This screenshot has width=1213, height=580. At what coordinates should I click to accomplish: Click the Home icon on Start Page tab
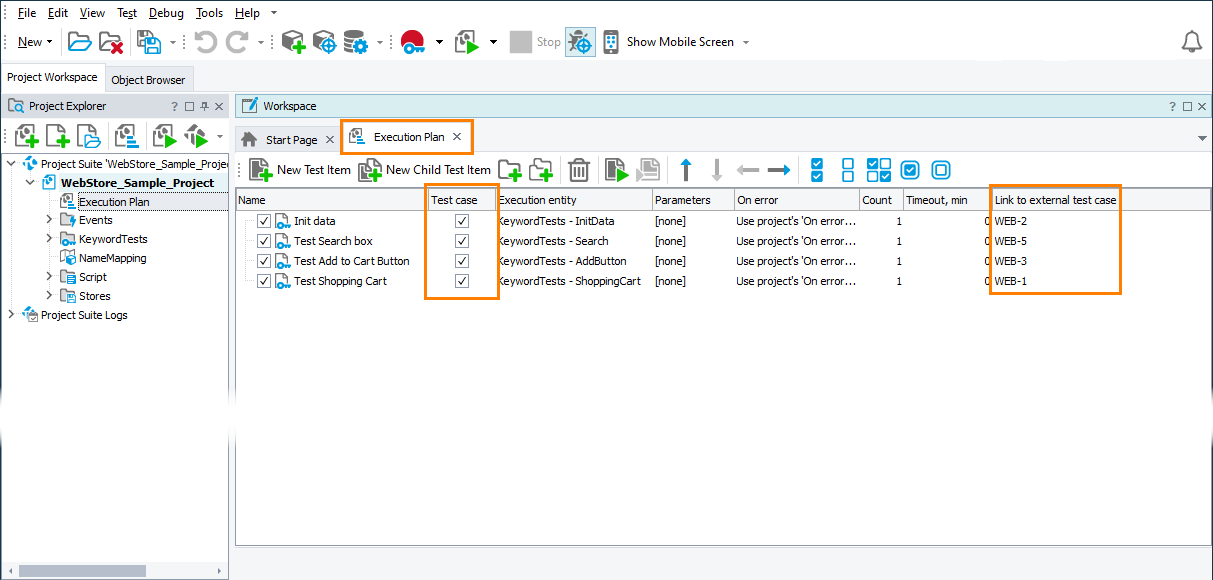tap(250, 139)
